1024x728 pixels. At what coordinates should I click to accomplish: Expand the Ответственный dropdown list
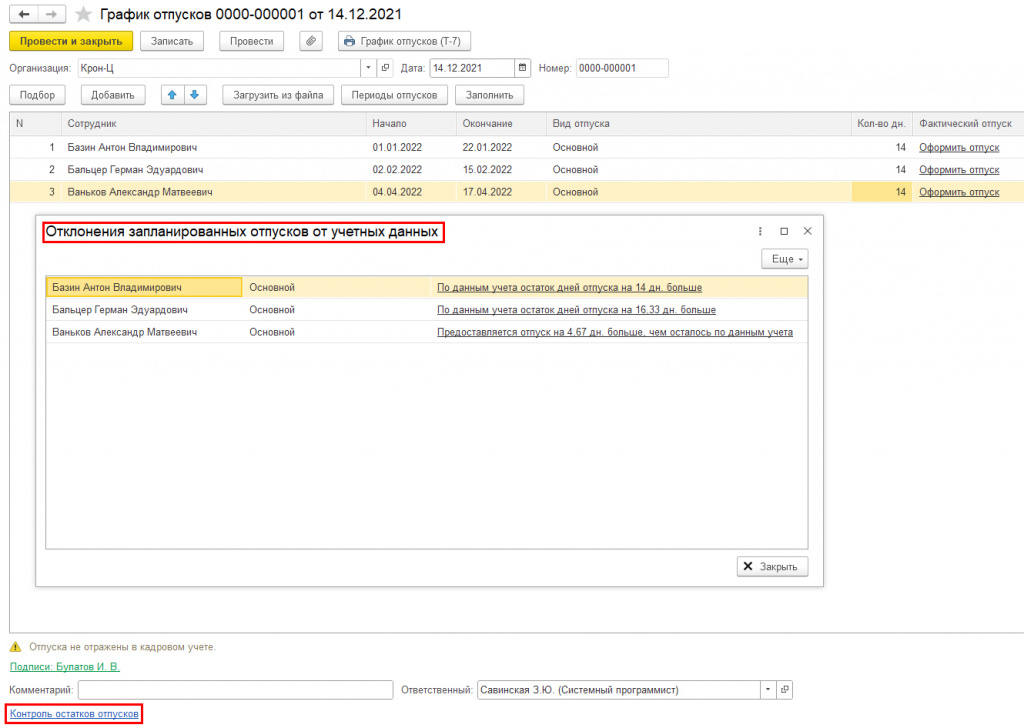click(x=768, y=689)
